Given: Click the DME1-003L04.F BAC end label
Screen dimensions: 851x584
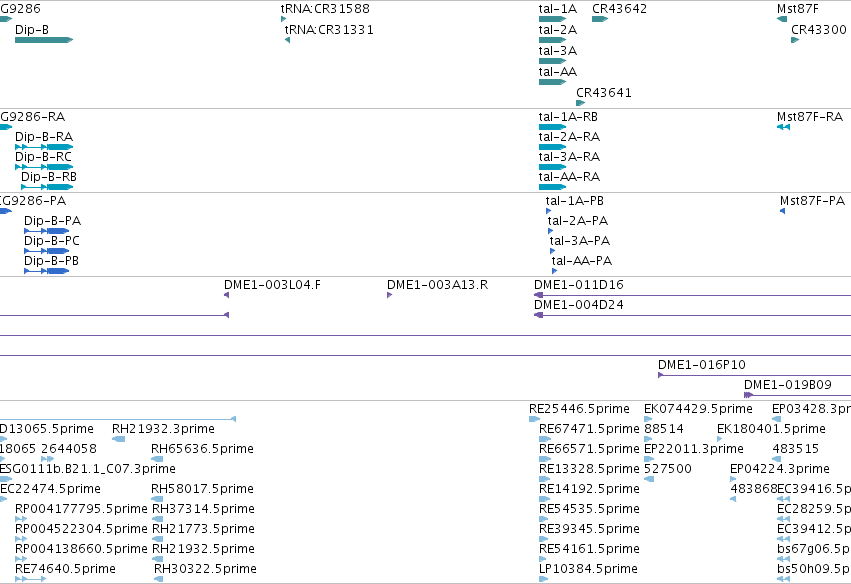Looking at the screenshot, I should coord(272,285).
